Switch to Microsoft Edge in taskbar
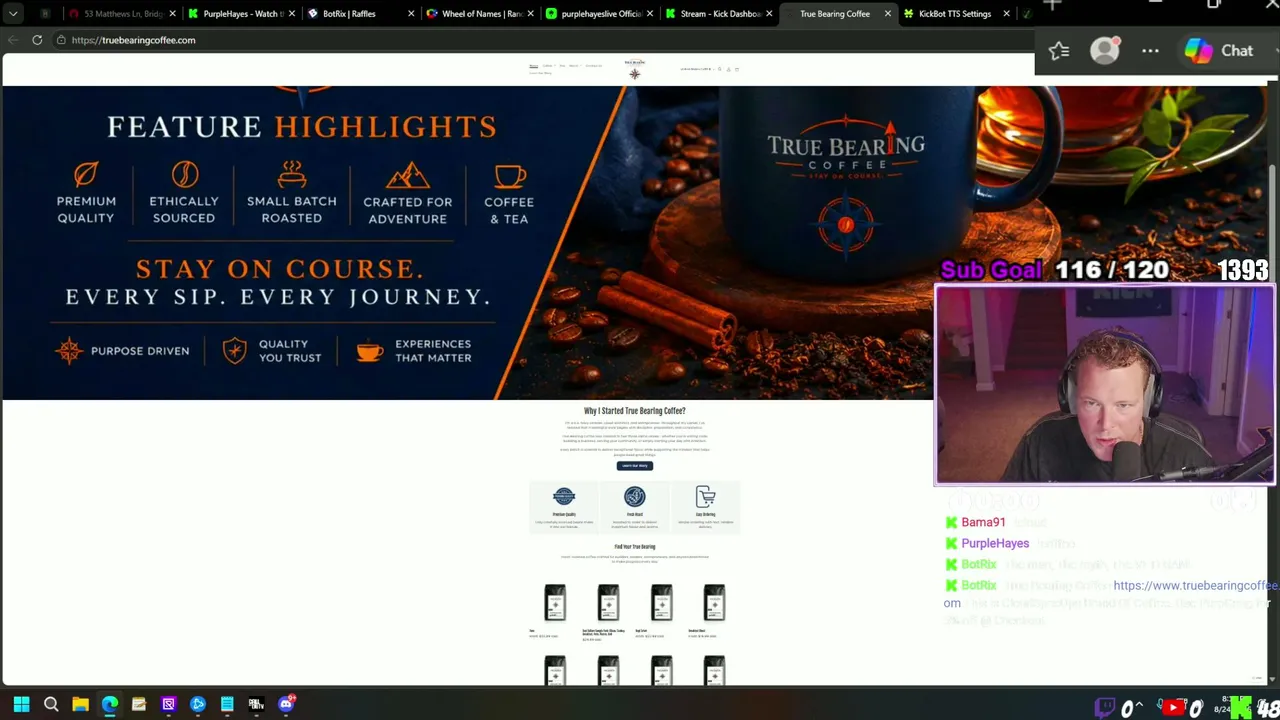Screen dimensions: 1280x720 pos(109,704)
